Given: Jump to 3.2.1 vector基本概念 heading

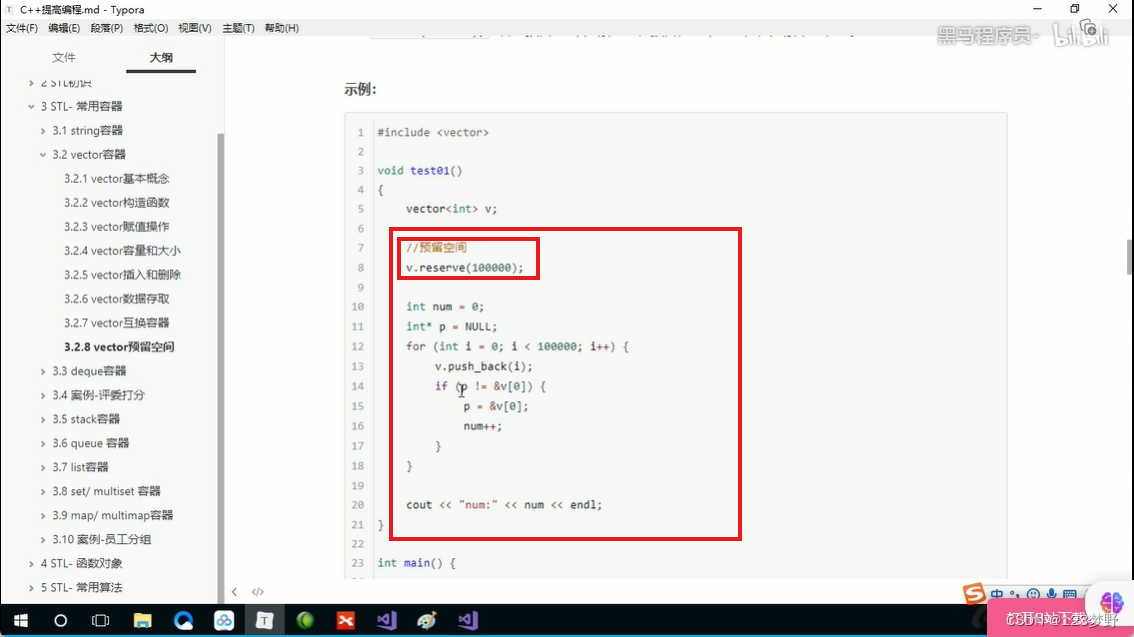Looking at the screenshot, I should point(116,179).
